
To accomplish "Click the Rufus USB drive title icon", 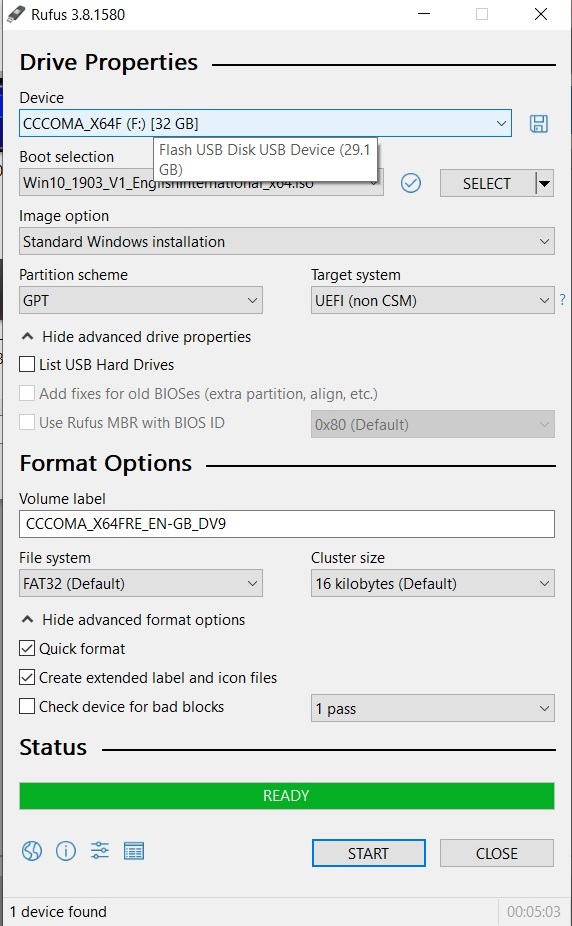I will coord(16,14).
